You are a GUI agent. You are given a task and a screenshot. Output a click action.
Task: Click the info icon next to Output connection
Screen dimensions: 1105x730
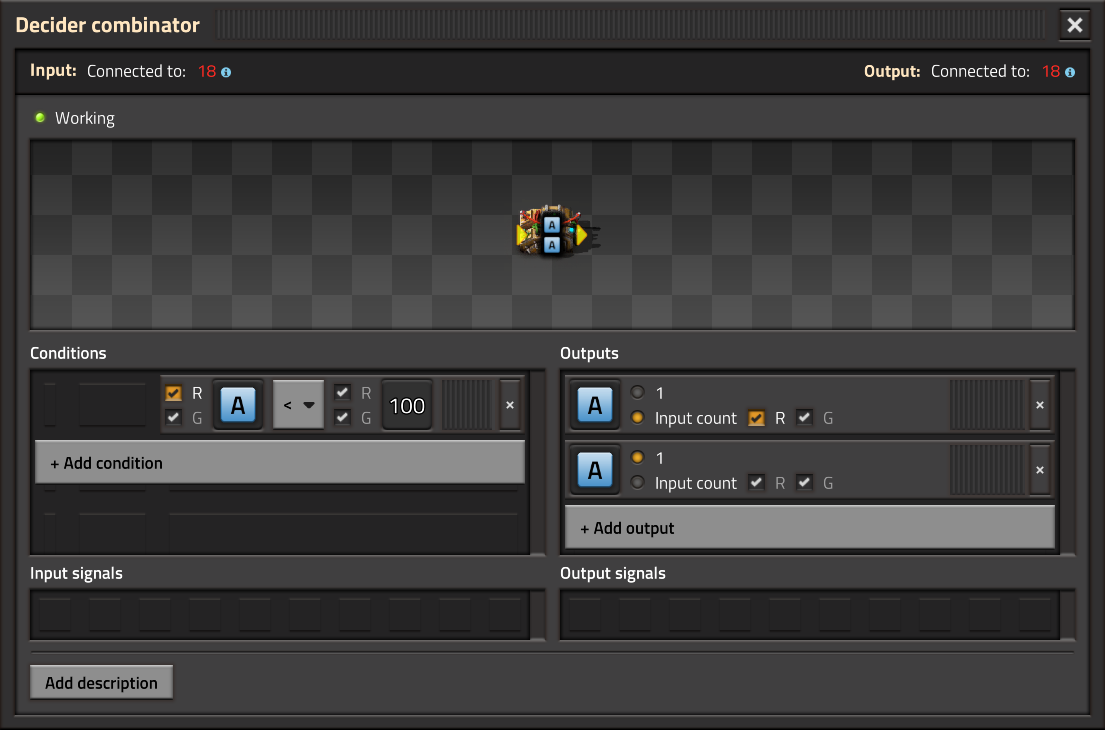point(1070,73)
